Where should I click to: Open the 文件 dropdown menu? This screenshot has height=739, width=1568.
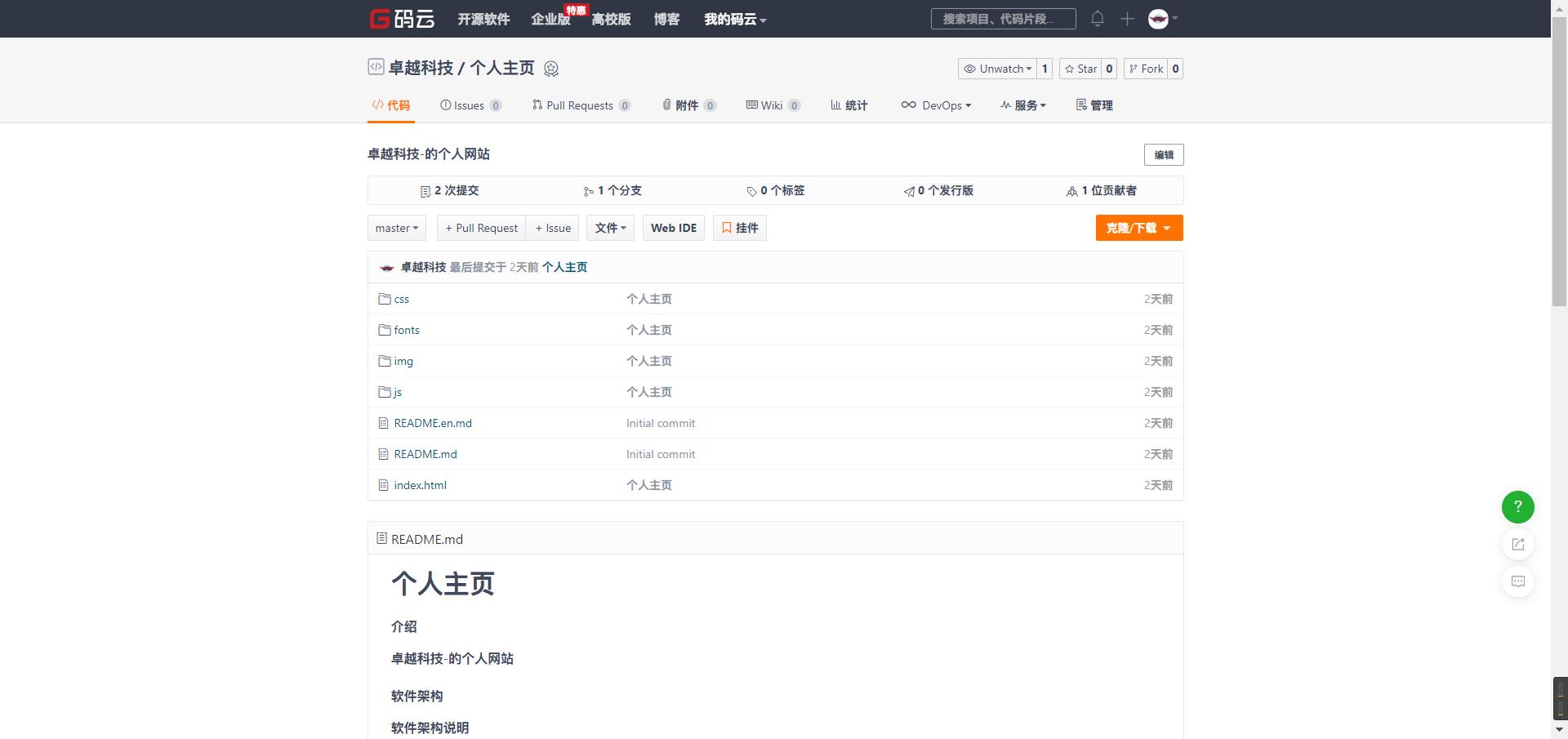click(610, 228)
